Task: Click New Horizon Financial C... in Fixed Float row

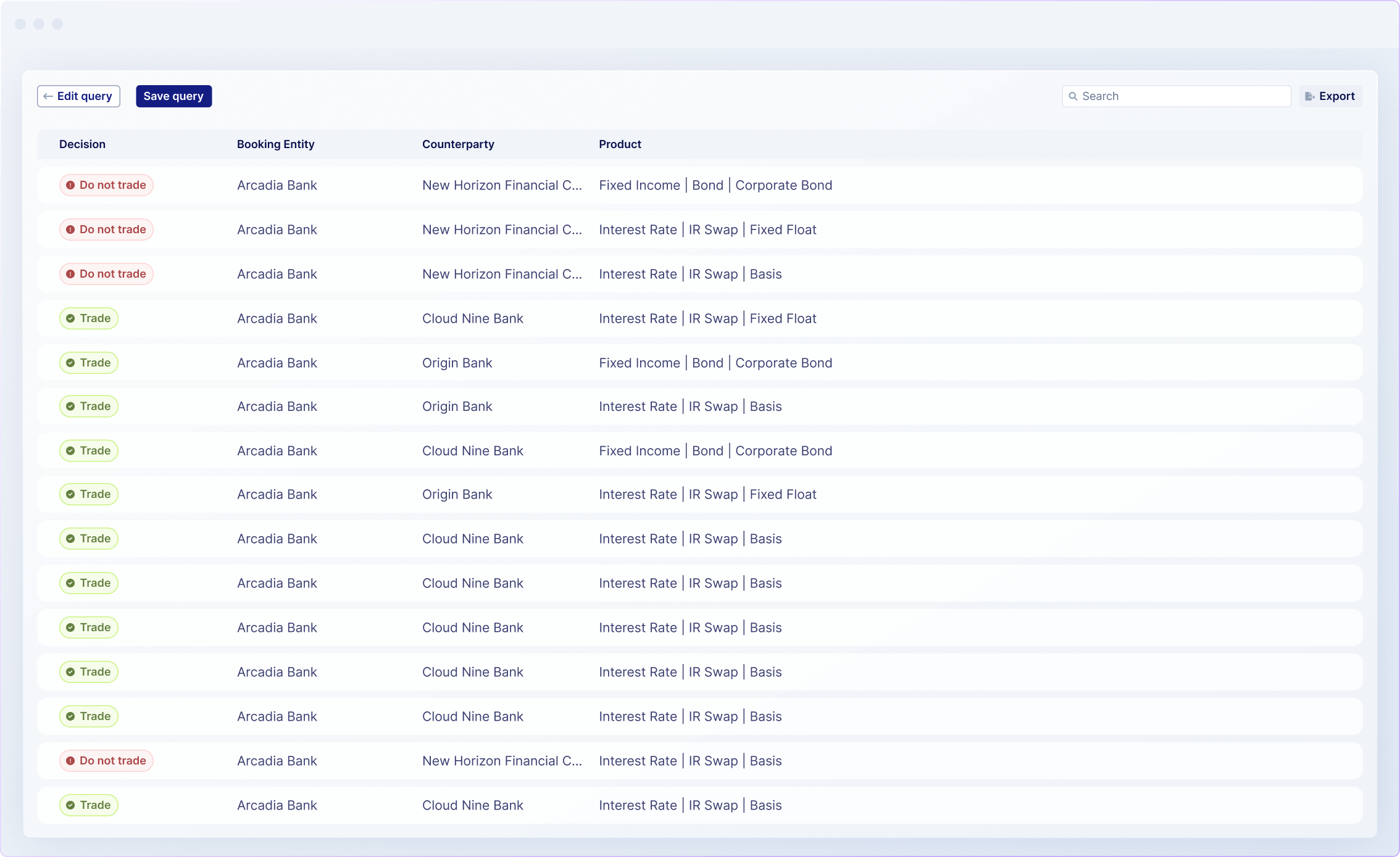Action: pos(502,230)
